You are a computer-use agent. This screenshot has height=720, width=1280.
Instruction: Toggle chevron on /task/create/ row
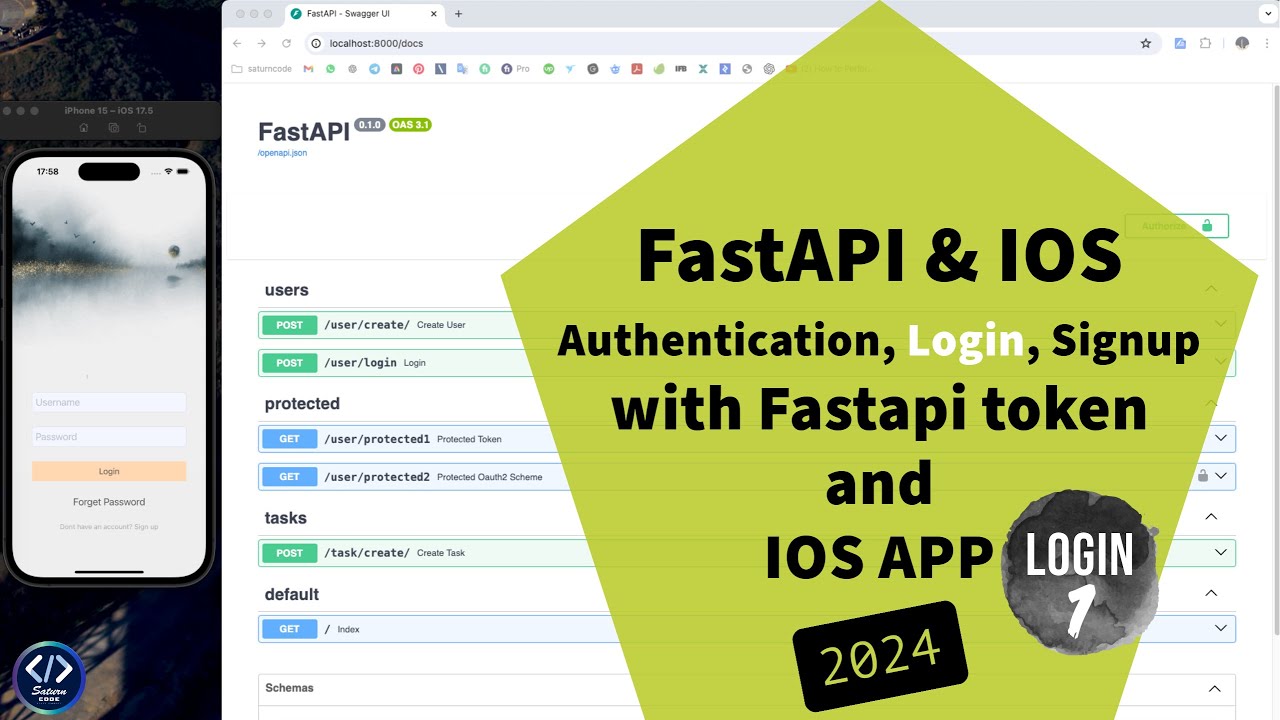[1221, 552]
